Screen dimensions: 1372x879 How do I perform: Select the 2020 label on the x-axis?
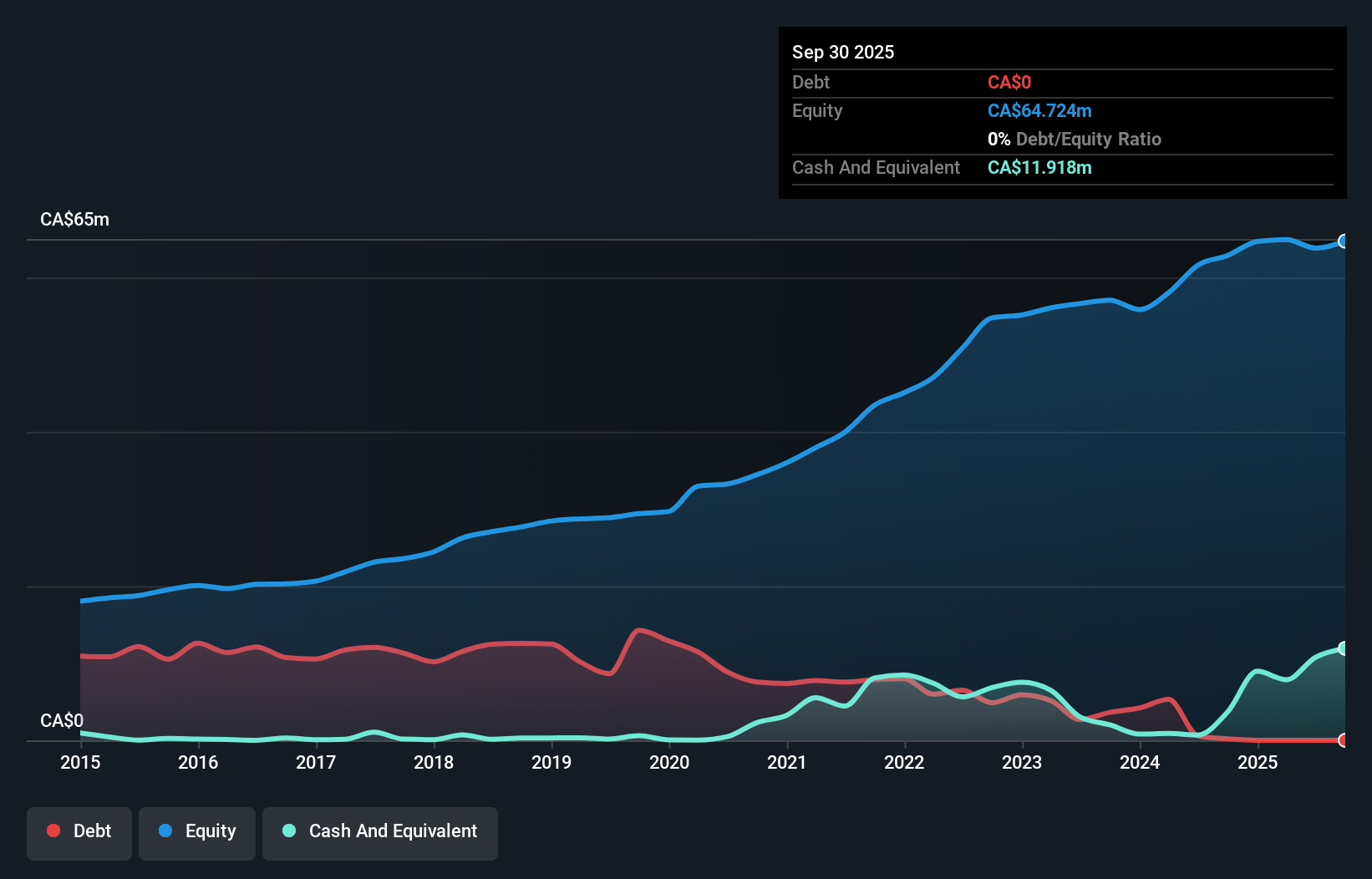tap(669, 763)
